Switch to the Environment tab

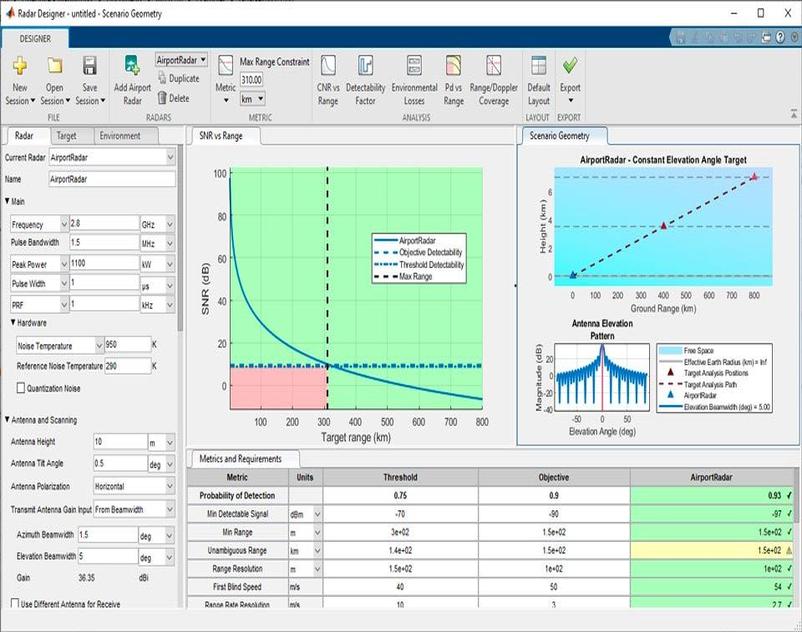pyautogui.click(x=120, y=136)
